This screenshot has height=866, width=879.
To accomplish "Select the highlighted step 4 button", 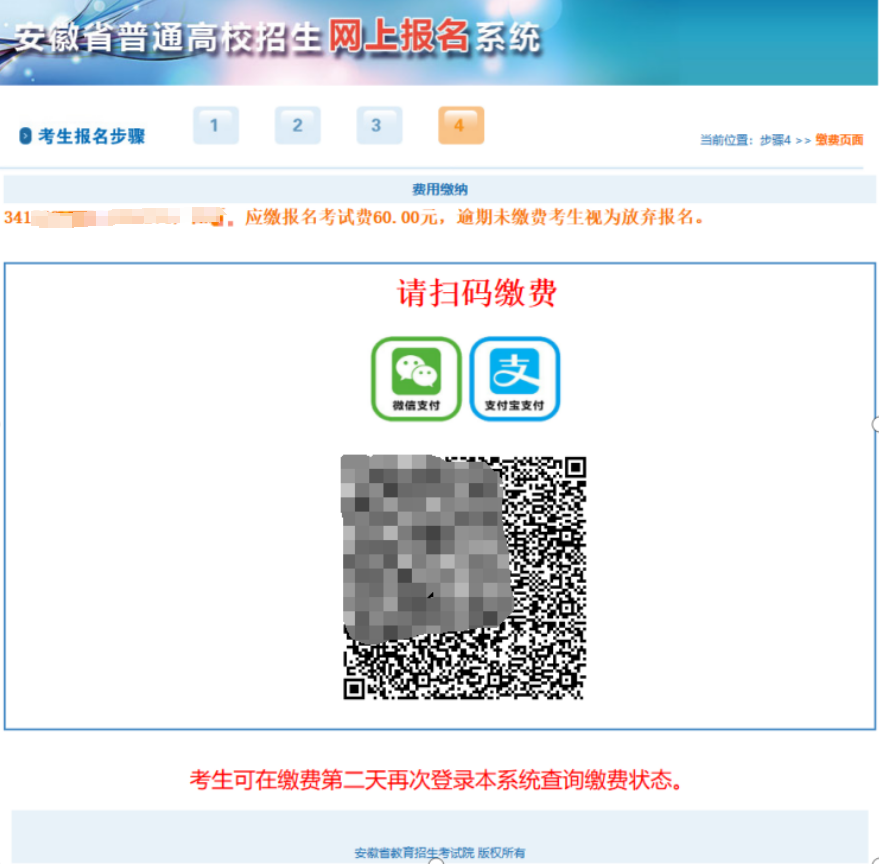I will click(460, 126).
